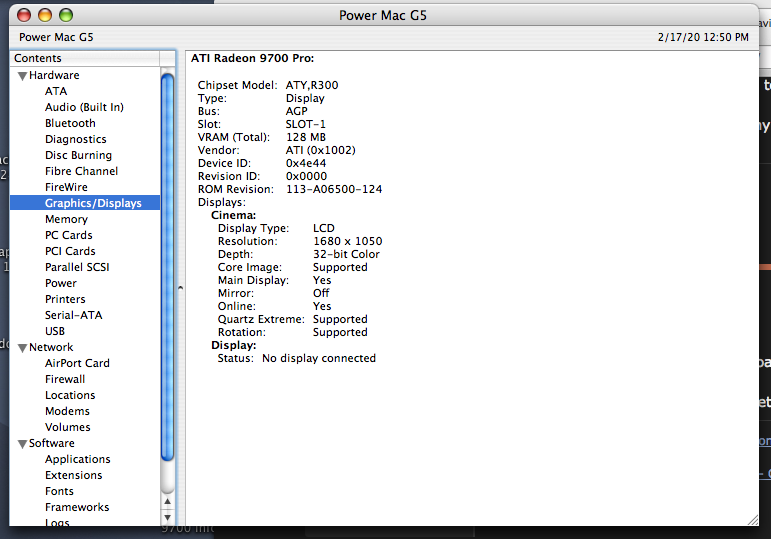Select PC Cards entry
The height and width of the screenshot is (539, 771).
pos(69,235)
